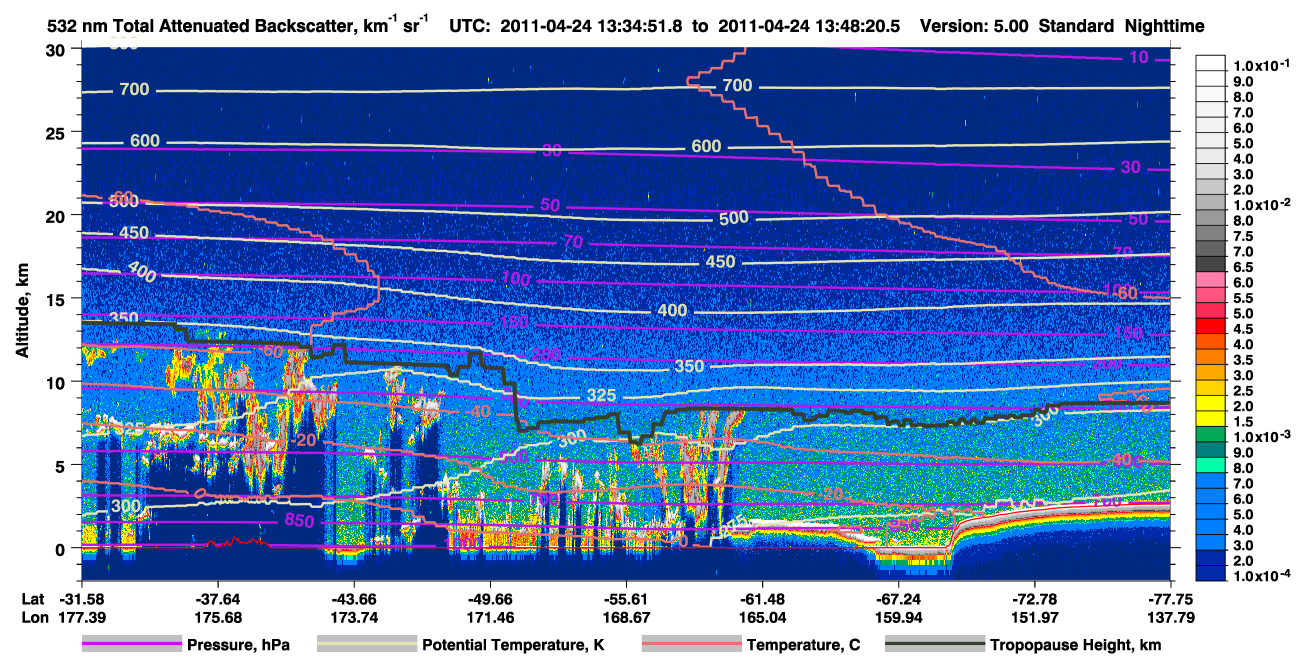This screenshot has width=1300, height=667.
Task: Click latitude value "-31.58"
Action: 81,599
